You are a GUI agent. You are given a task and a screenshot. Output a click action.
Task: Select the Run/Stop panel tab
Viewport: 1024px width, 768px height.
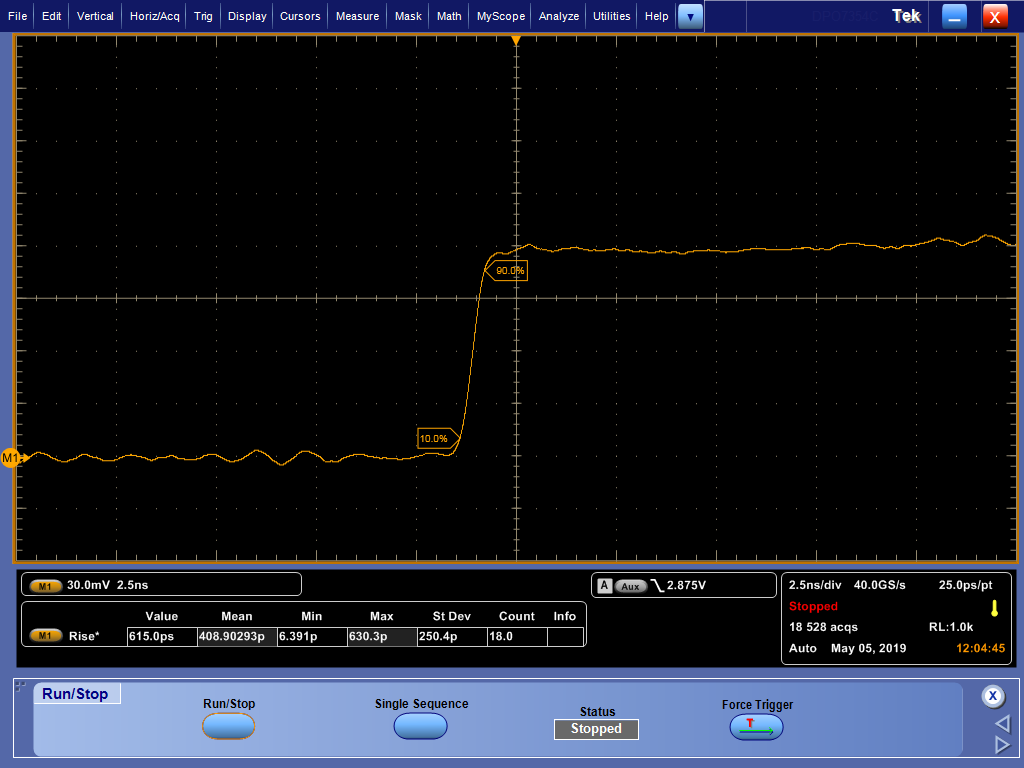(x=76, y=694)
